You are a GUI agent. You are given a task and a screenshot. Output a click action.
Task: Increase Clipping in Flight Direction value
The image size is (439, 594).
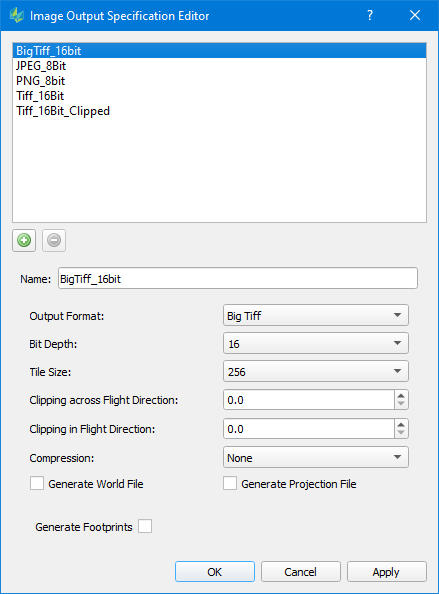click(x=401, y=424)
